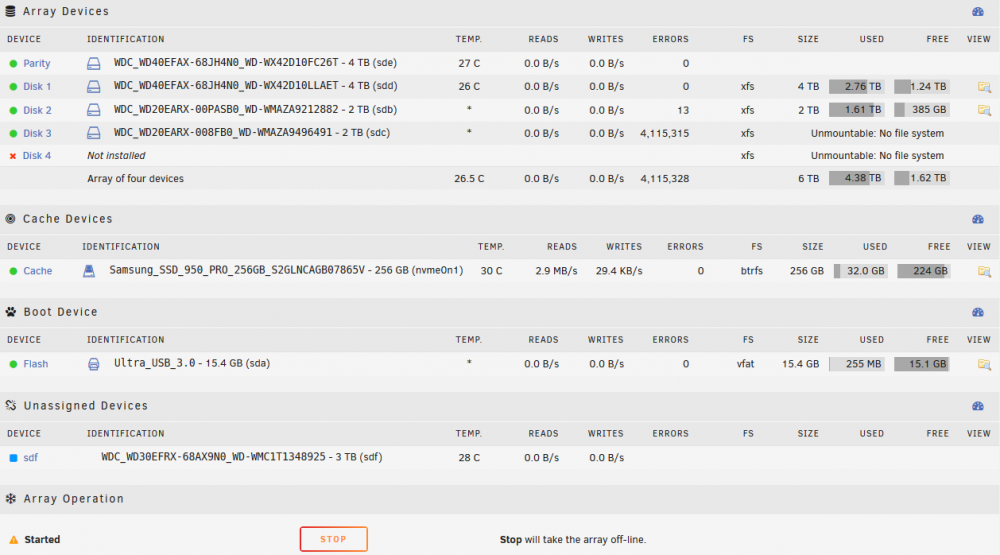The image size is (1000, 555).
Task: Click Disk 4 'Not installed' text
Action: click(116, 155)
